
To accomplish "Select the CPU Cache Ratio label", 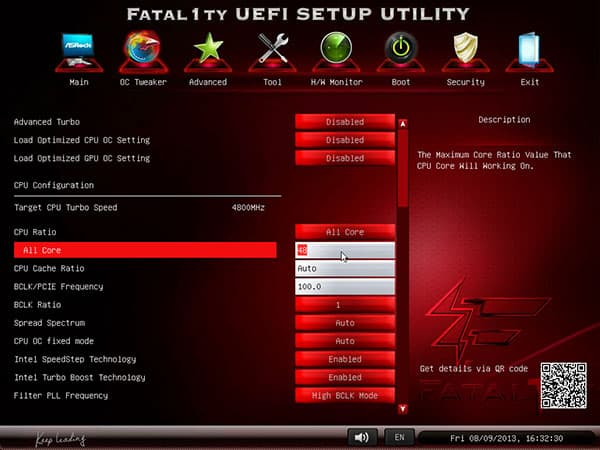I will point(49,268).
